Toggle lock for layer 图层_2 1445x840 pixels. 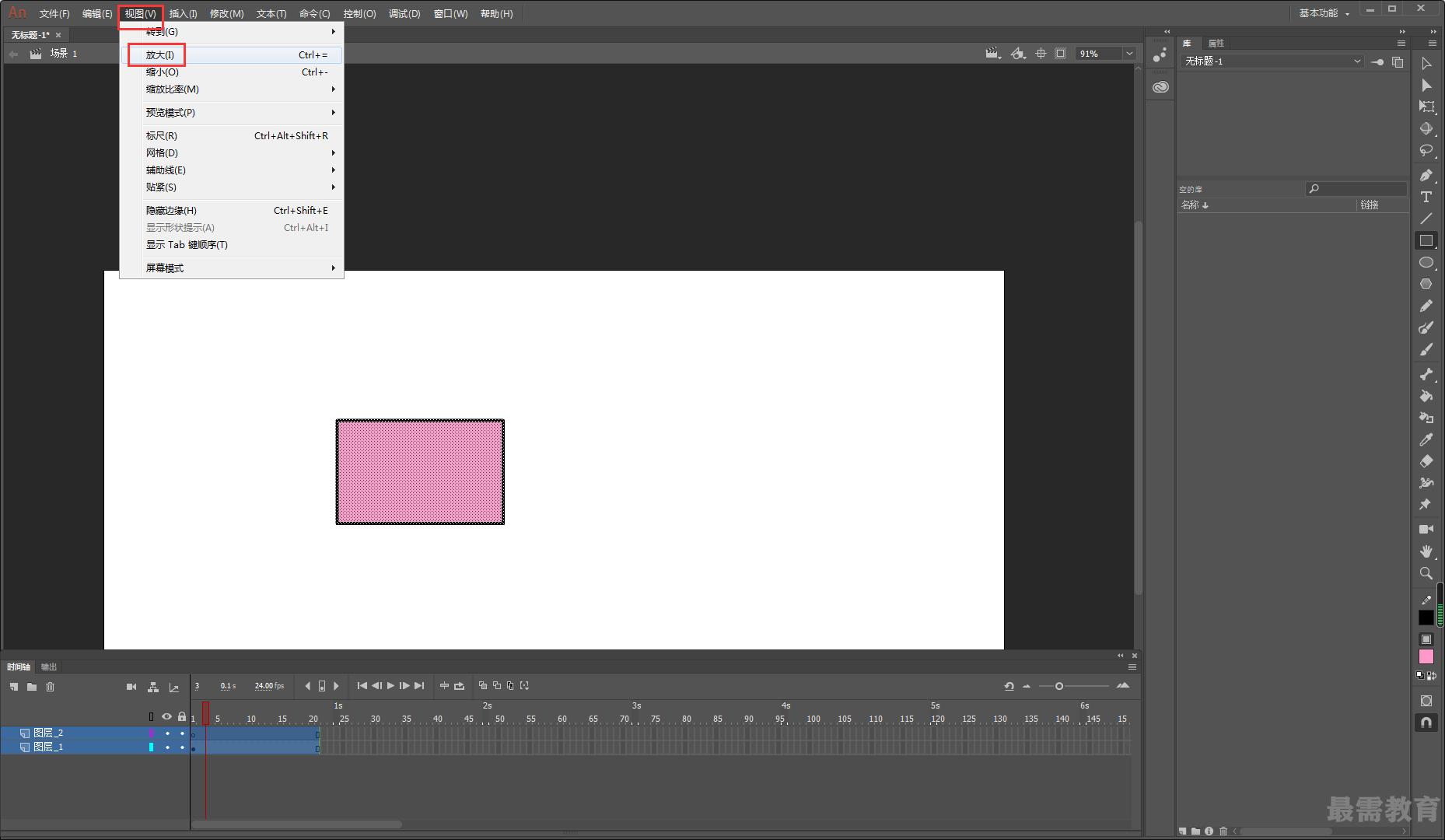coord(182,733)
